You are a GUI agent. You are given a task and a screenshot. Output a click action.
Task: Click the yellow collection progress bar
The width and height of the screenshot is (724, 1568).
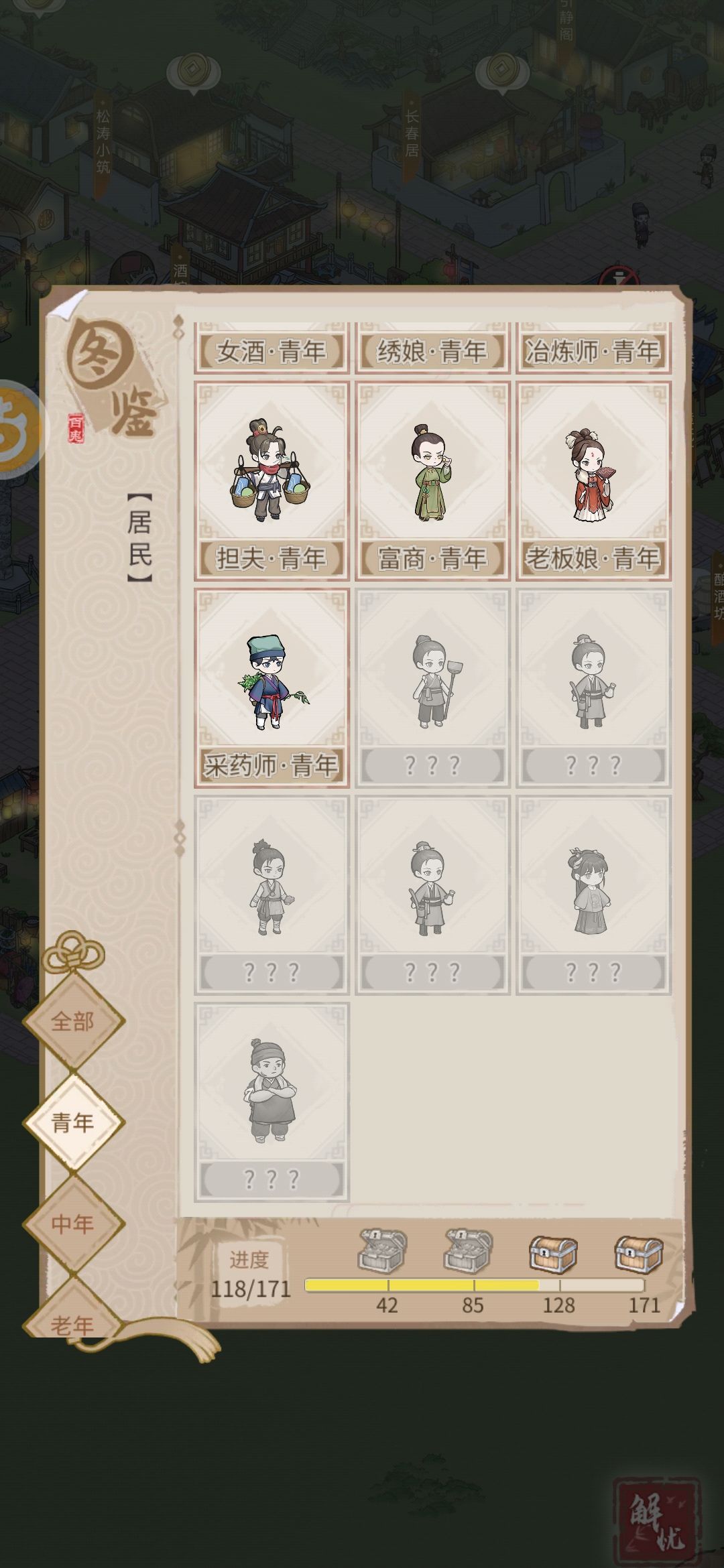coord(475,1285)
